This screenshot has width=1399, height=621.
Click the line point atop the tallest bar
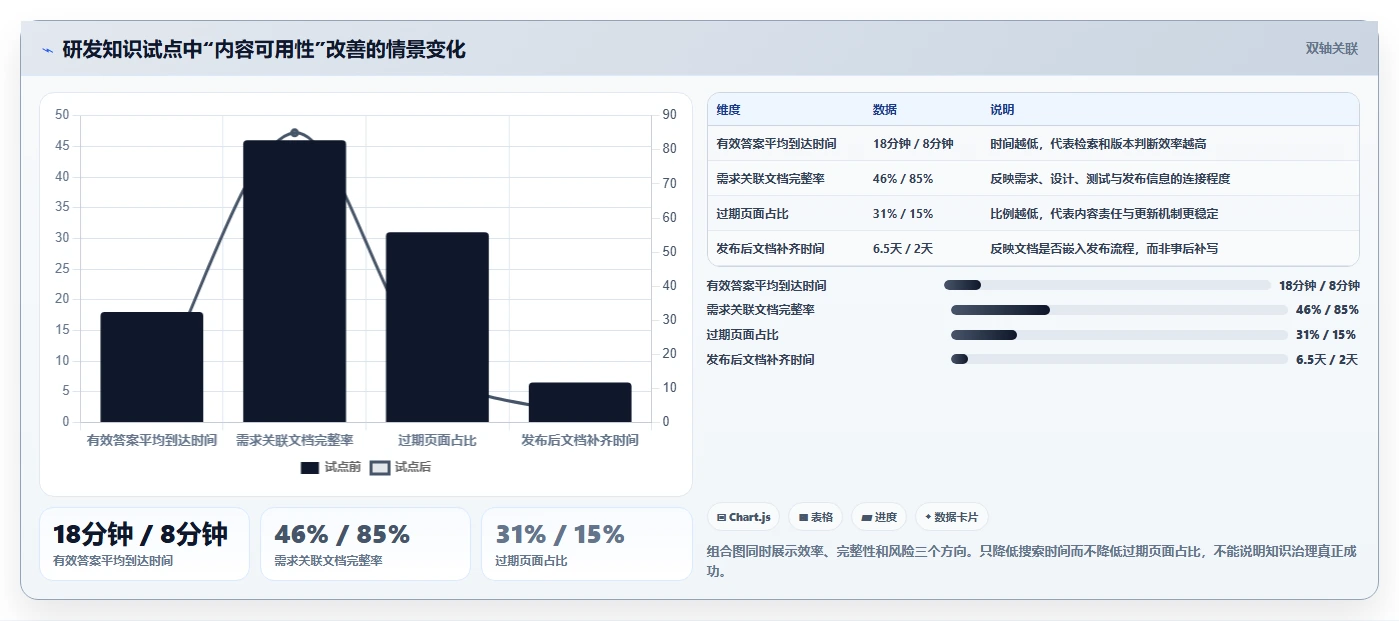(294, 132)
